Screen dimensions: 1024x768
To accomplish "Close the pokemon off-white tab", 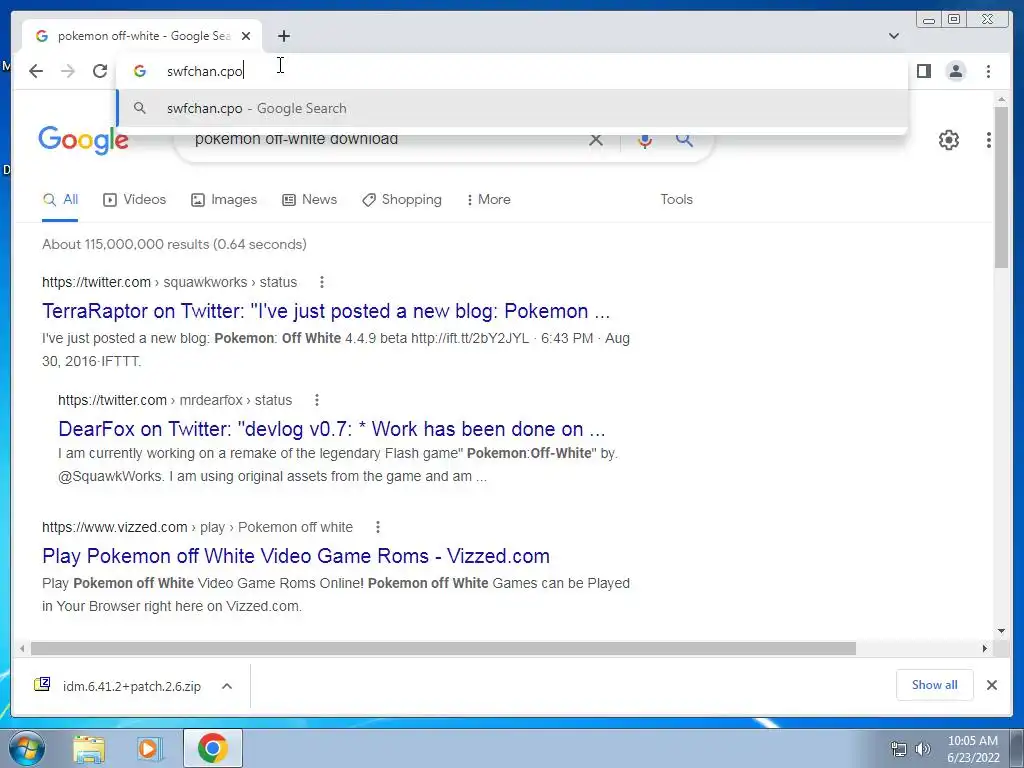I will point(246,36).
